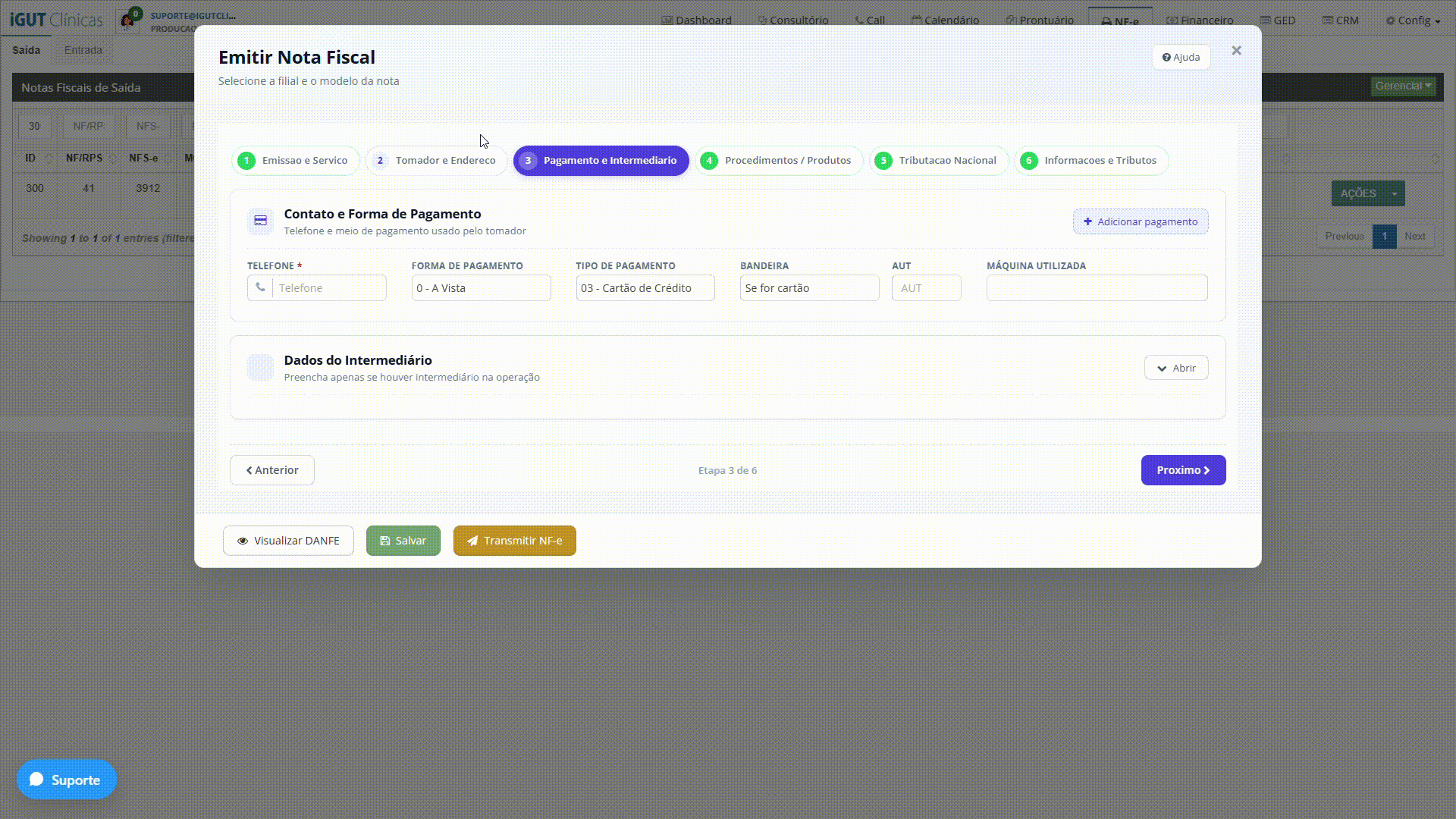Click the Ajuda help button
Viewport: 1456px width, 819px height.
click(x=1181, y=57)
